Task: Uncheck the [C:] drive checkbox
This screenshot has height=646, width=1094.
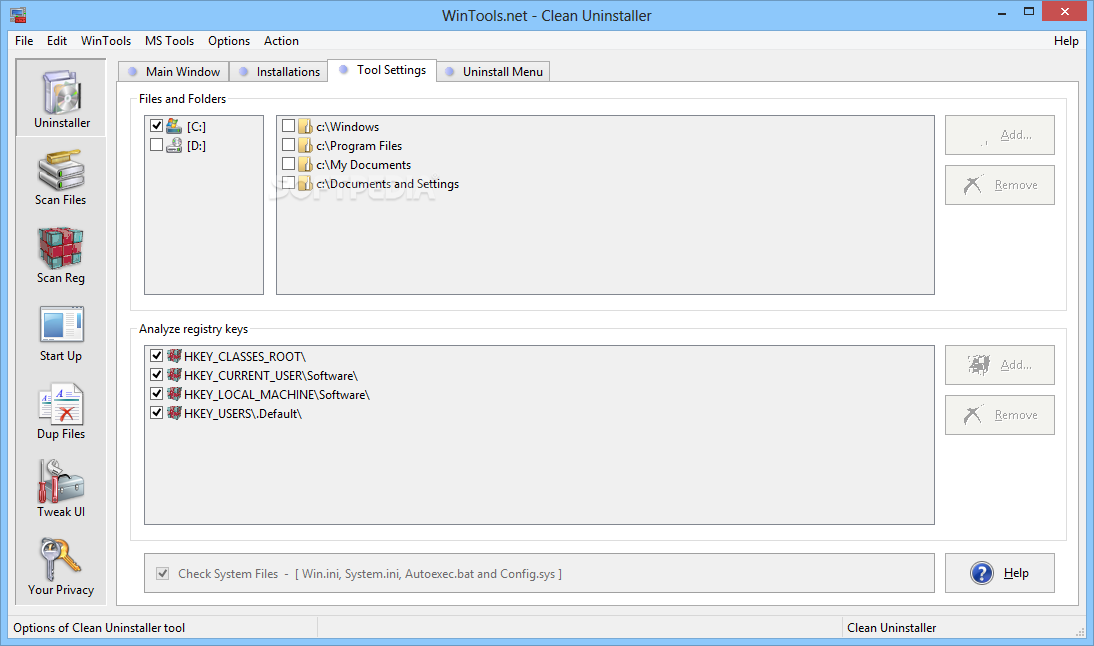Action: (156, 126)
